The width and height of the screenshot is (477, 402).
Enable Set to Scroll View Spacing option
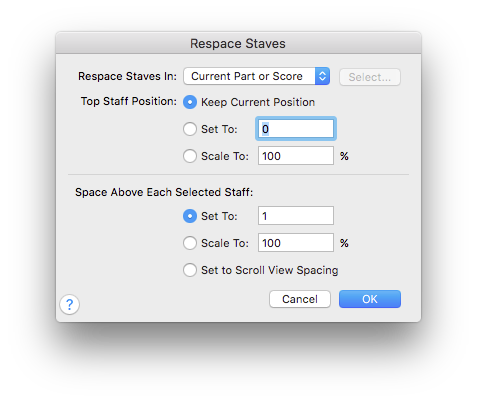[190, 270]
